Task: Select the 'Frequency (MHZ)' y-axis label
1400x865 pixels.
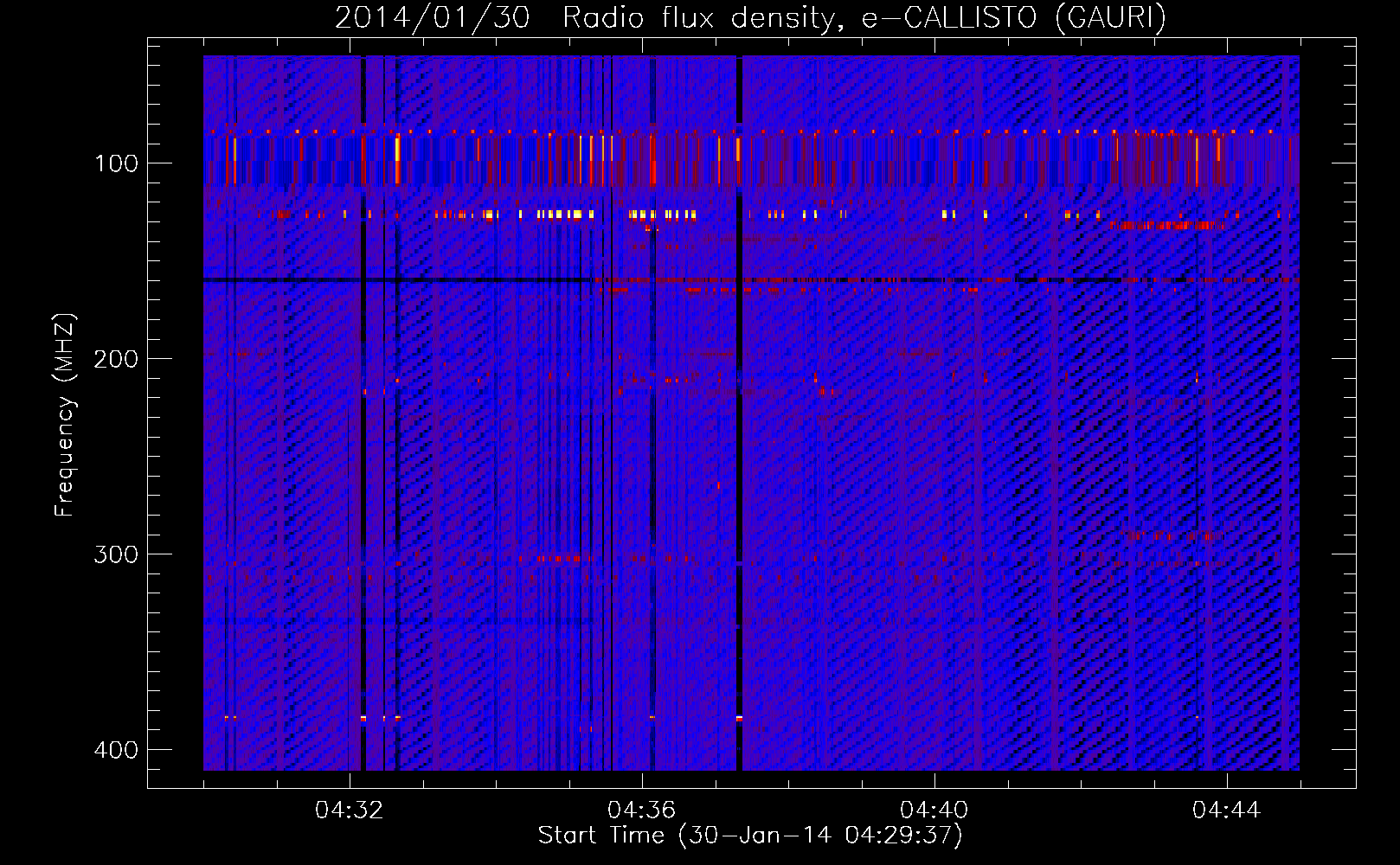Action: [x=65, y=415]
